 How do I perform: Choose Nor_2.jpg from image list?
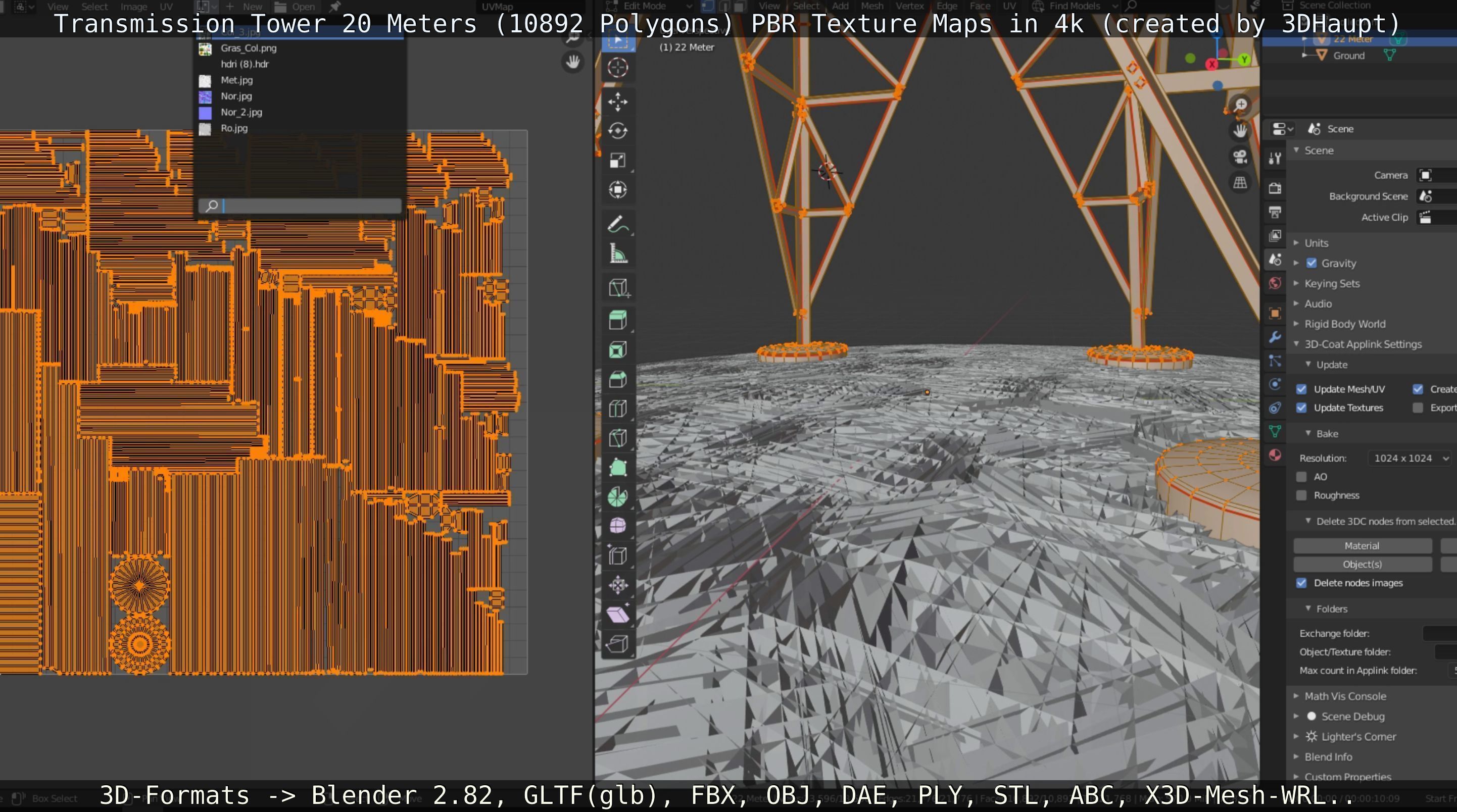click(300, 112)
